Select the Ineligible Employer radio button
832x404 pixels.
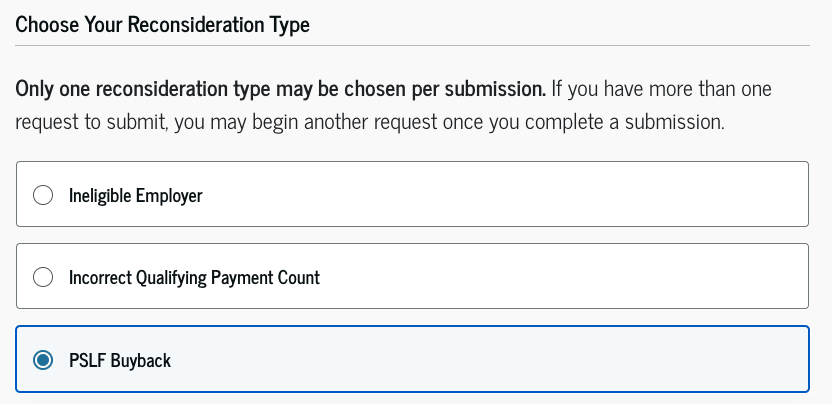(43, 195)
